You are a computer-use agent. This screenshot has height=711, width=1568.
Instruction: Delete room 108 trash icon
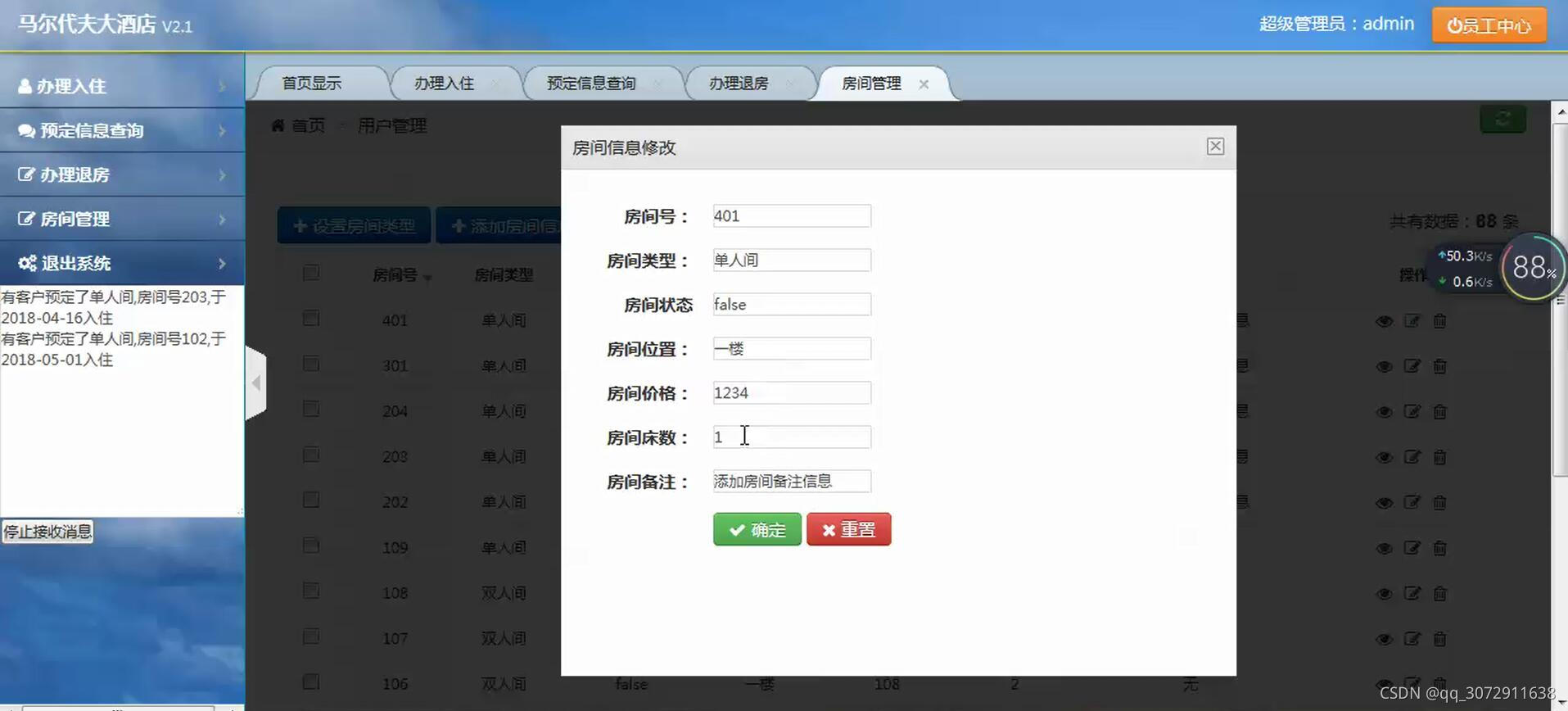click(1439, 594)
